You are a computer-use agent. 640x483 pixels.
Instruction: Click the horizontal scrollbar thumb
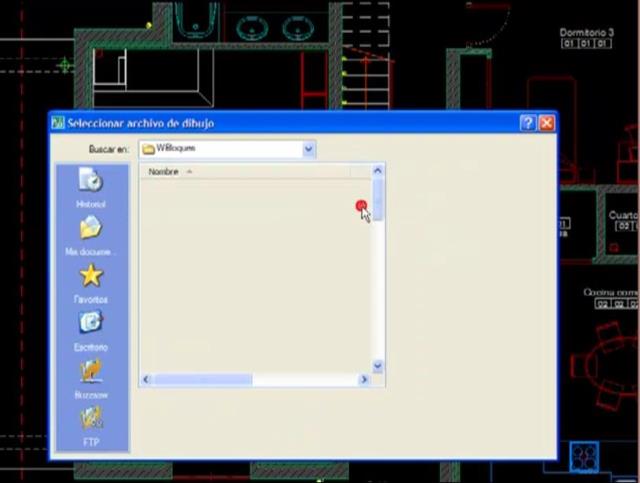[202, 380]
